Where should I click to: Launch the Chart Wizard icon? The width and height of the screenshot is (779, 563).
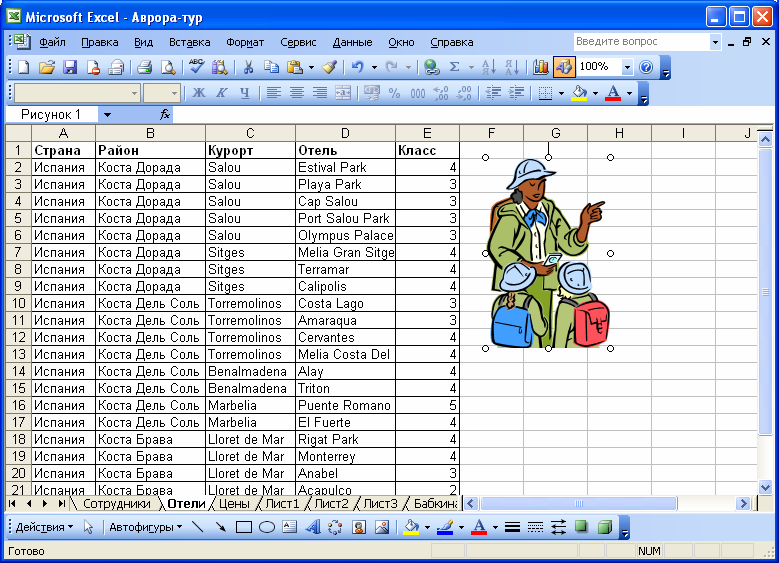tap(541, 67)
